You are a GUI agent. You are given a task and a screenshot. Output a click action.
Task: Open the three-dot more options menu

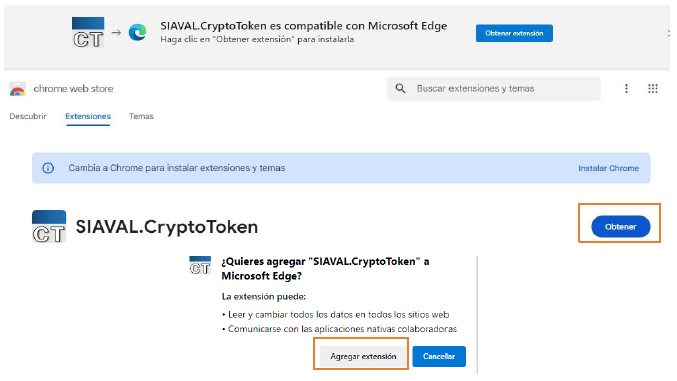pyautogui.click(x=626, y=89)
